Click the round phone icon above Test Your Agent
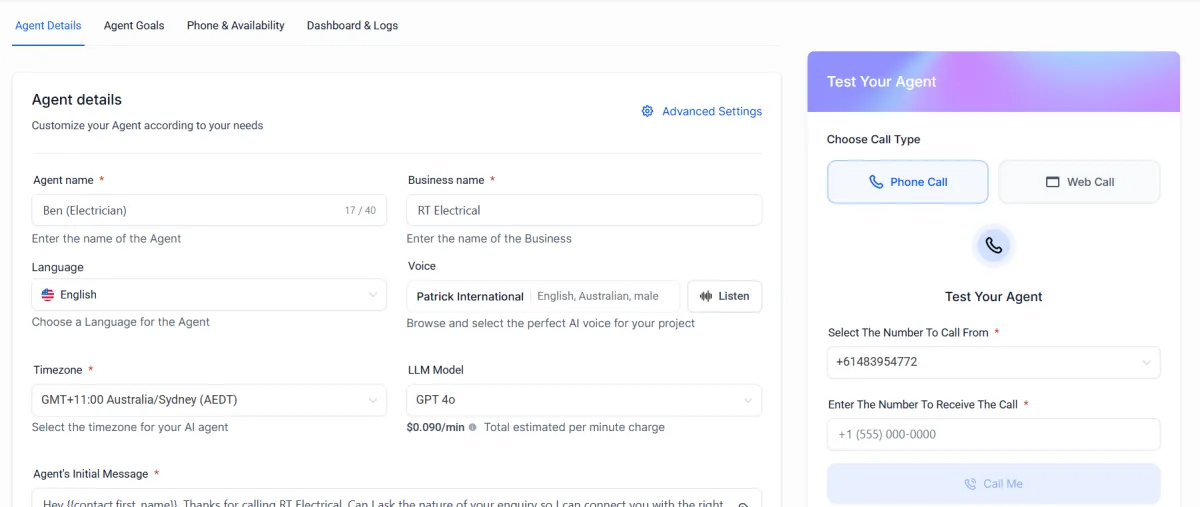Image resolution: width=1200 pixels, height=507 pixels. pos(993,245)
